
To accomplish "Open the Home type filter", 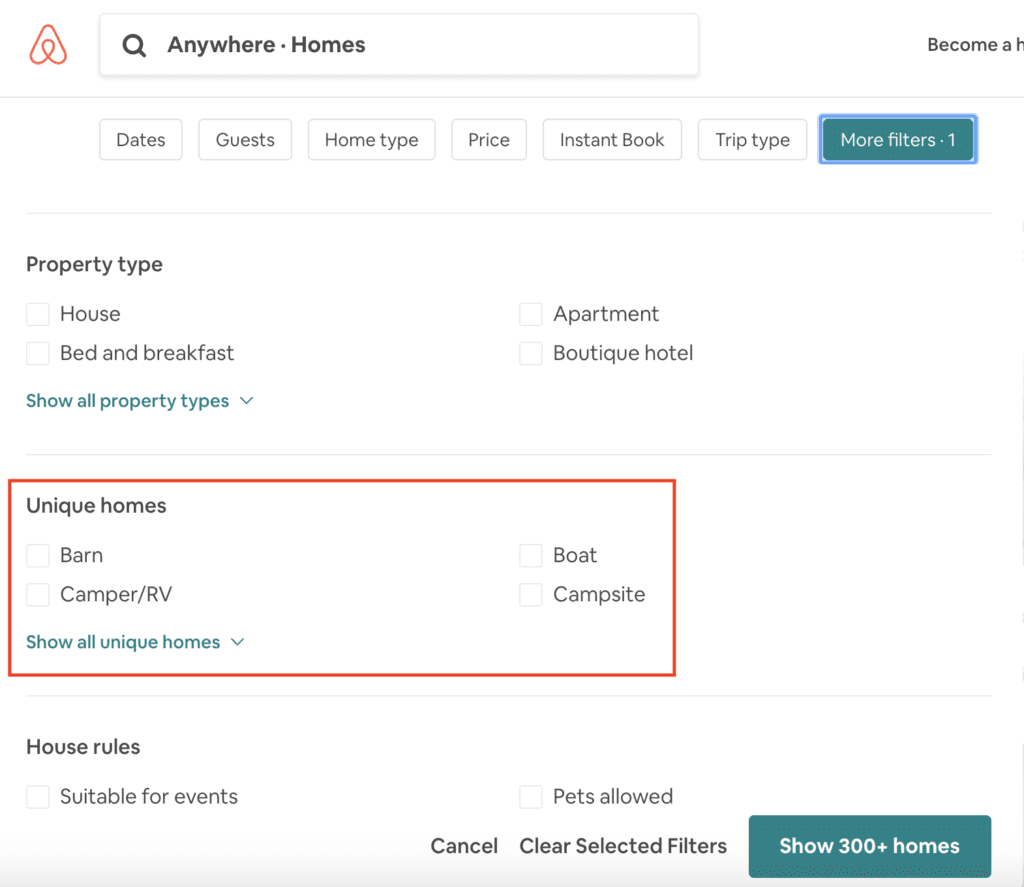I will pyautogui.click(x=371, y=140).
